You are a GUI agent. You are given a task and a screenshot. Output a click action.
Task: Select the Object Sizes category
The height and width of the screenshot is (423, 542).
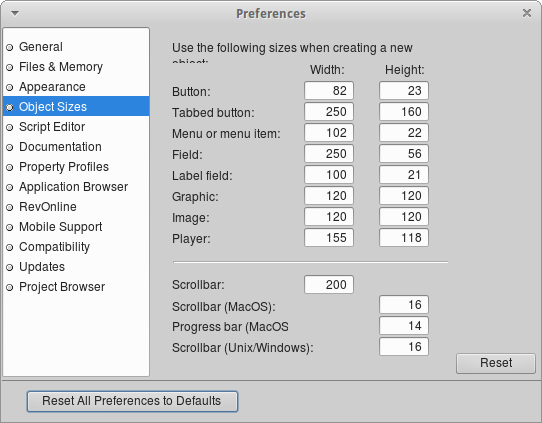coord(76,106)
